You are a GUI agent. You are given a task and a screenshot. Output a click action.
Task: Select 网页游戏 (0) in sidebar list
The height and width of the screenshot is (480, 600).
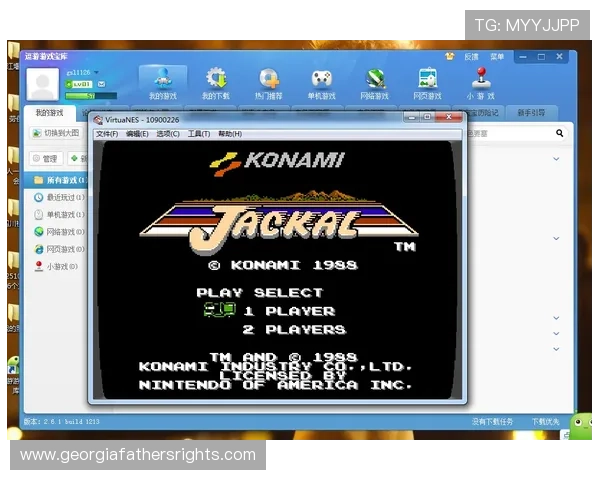tap(59, 249)
